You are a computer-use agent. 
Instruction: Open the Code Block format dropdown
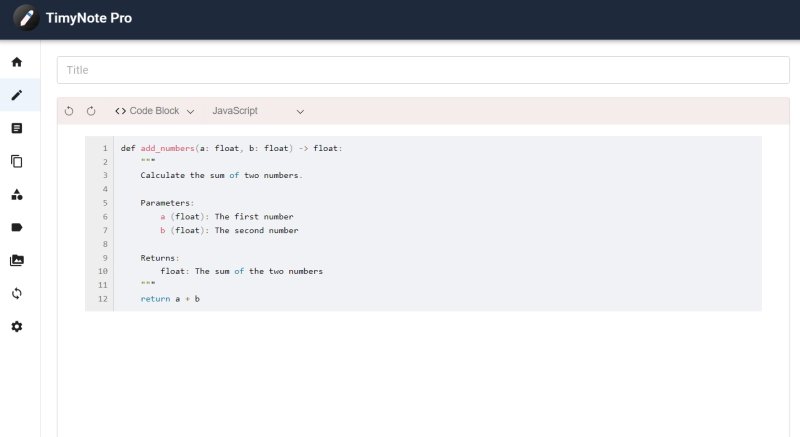[x=154, y=111]
